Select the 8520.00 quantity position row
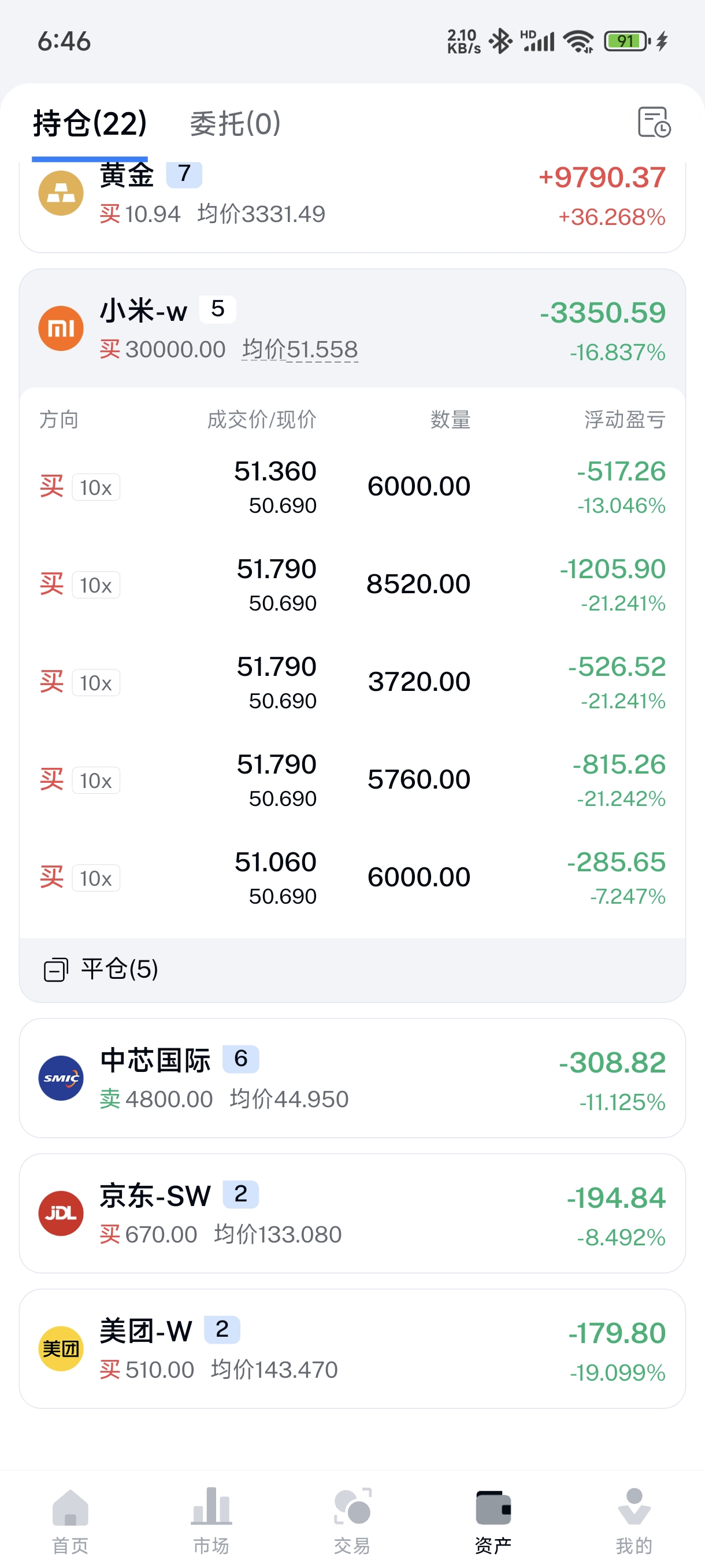The height and width of the screenshot is (1568, 705). (x=352, y=585)
